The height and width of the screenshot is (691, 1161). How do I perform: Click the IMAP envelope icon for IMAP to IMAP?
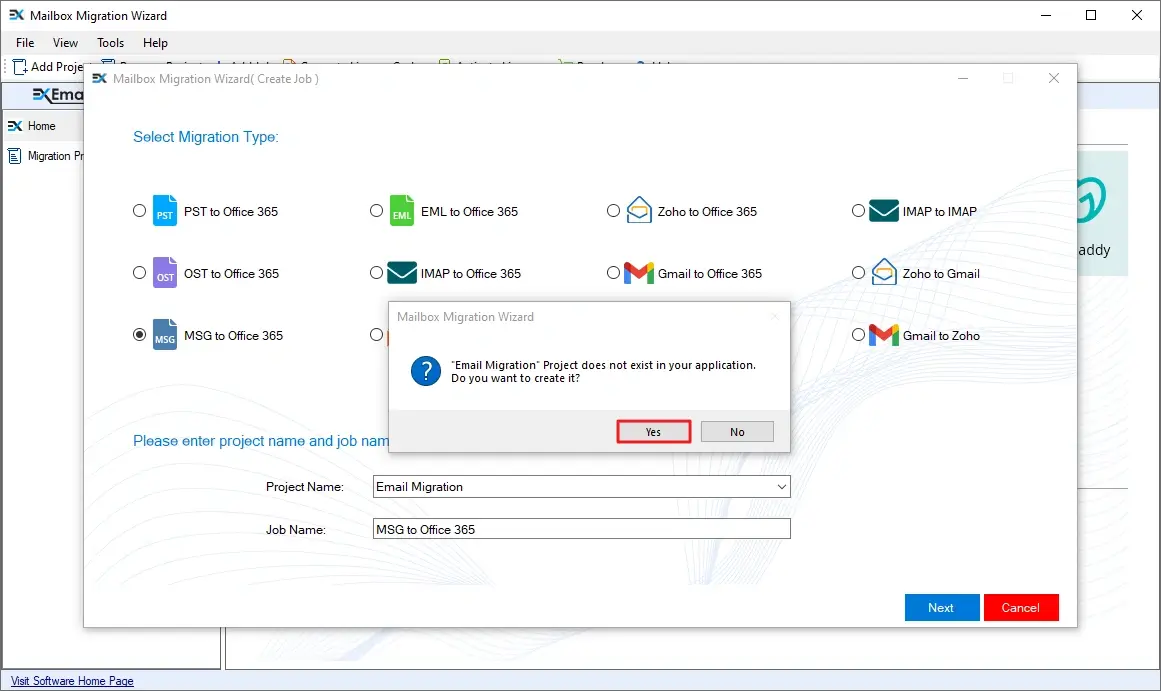883,211
